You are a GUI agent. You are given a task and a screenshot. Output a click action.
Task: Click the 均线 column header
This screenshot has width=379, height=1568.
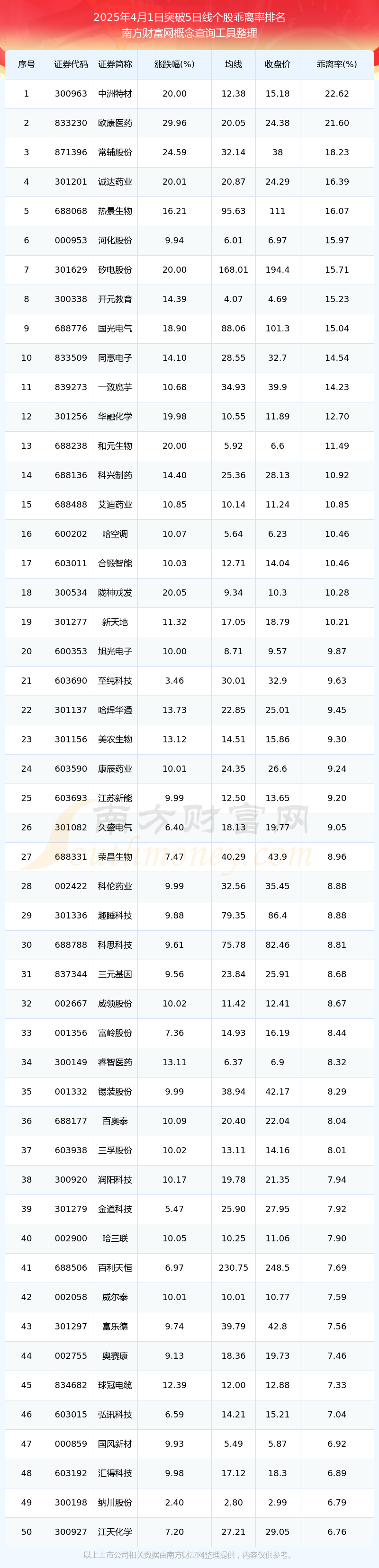pos(234,64)
